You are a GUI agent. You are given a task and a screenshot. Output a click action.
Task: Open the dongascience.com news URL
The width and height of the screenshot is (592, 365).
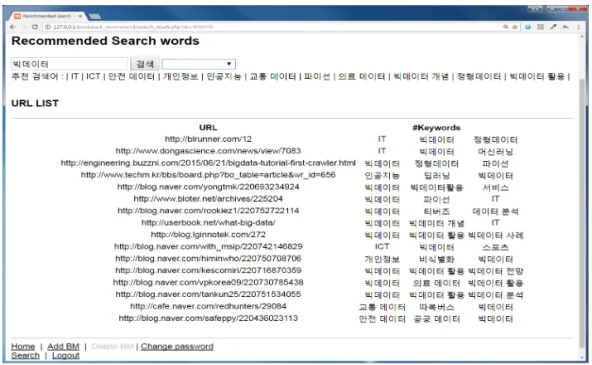208,151
